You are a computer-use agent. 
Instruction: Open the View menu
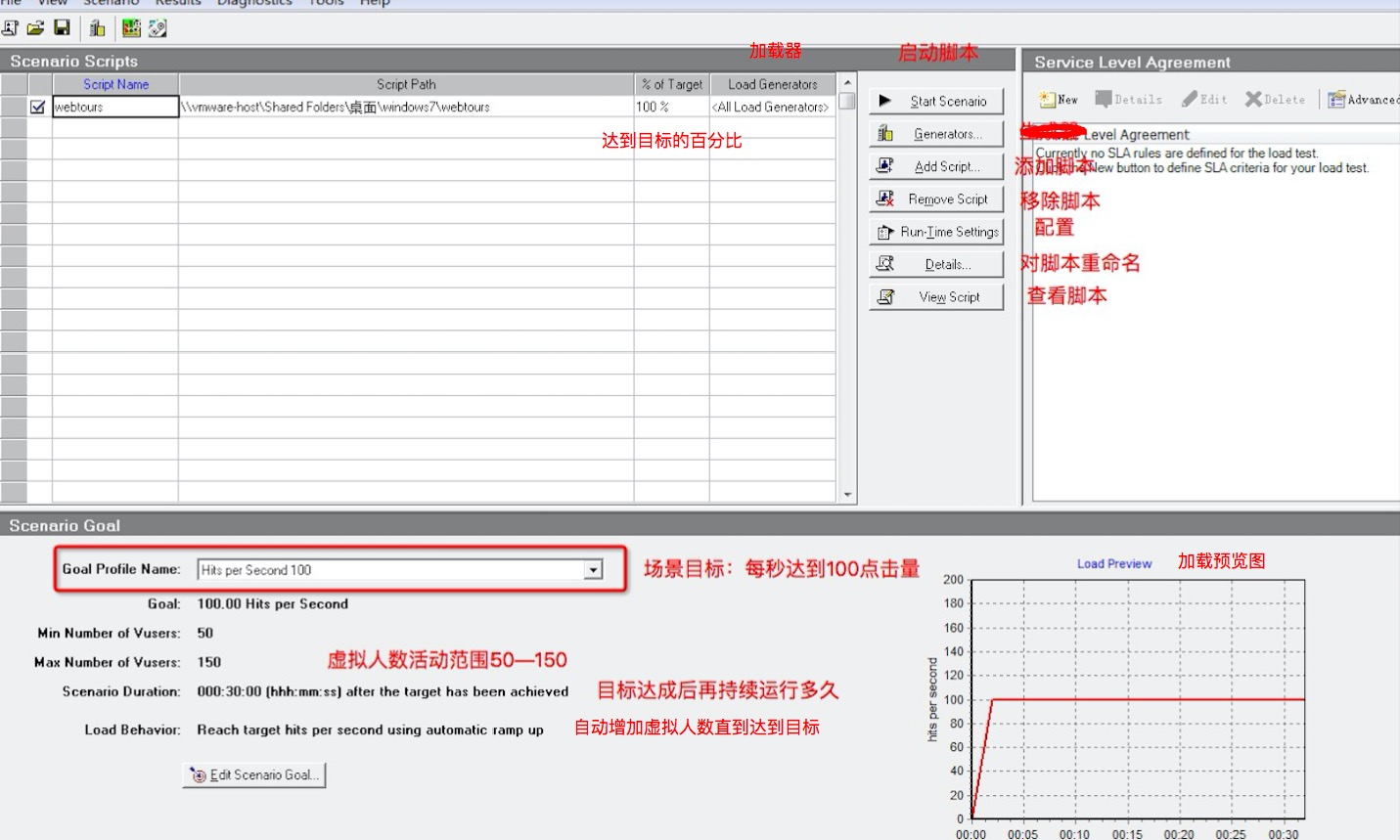coord(52,3)
